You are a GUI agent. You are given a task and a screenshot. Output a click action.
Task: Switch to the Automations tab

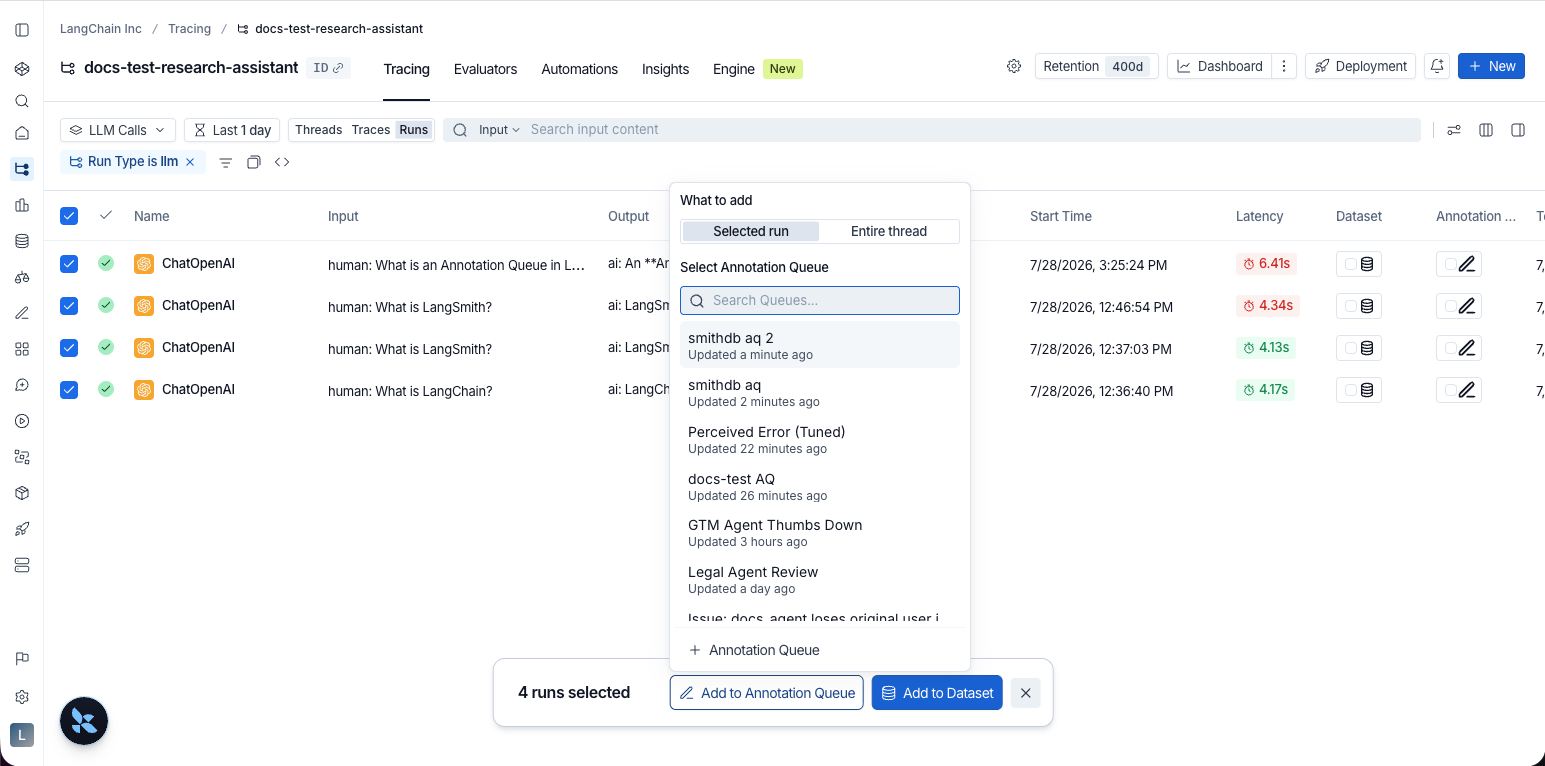click(579, 69)
